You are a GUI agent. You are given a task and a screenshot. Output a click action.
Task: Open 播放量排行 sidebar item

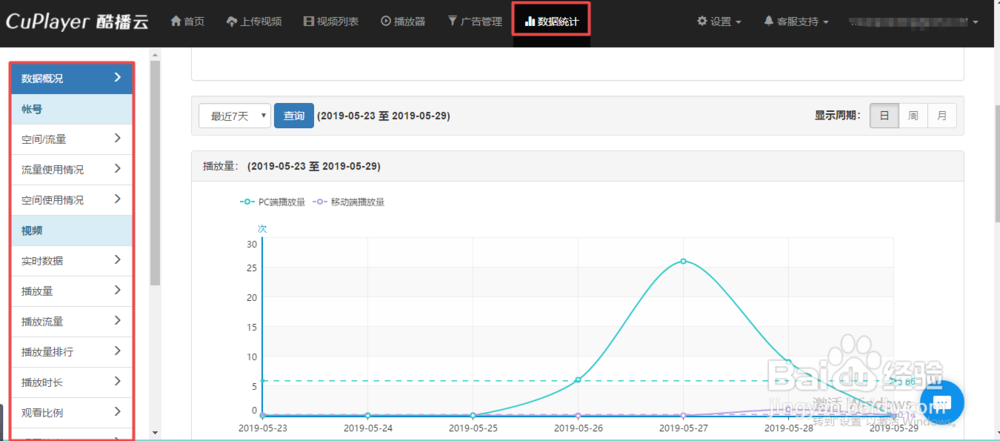tap(71, 352)
